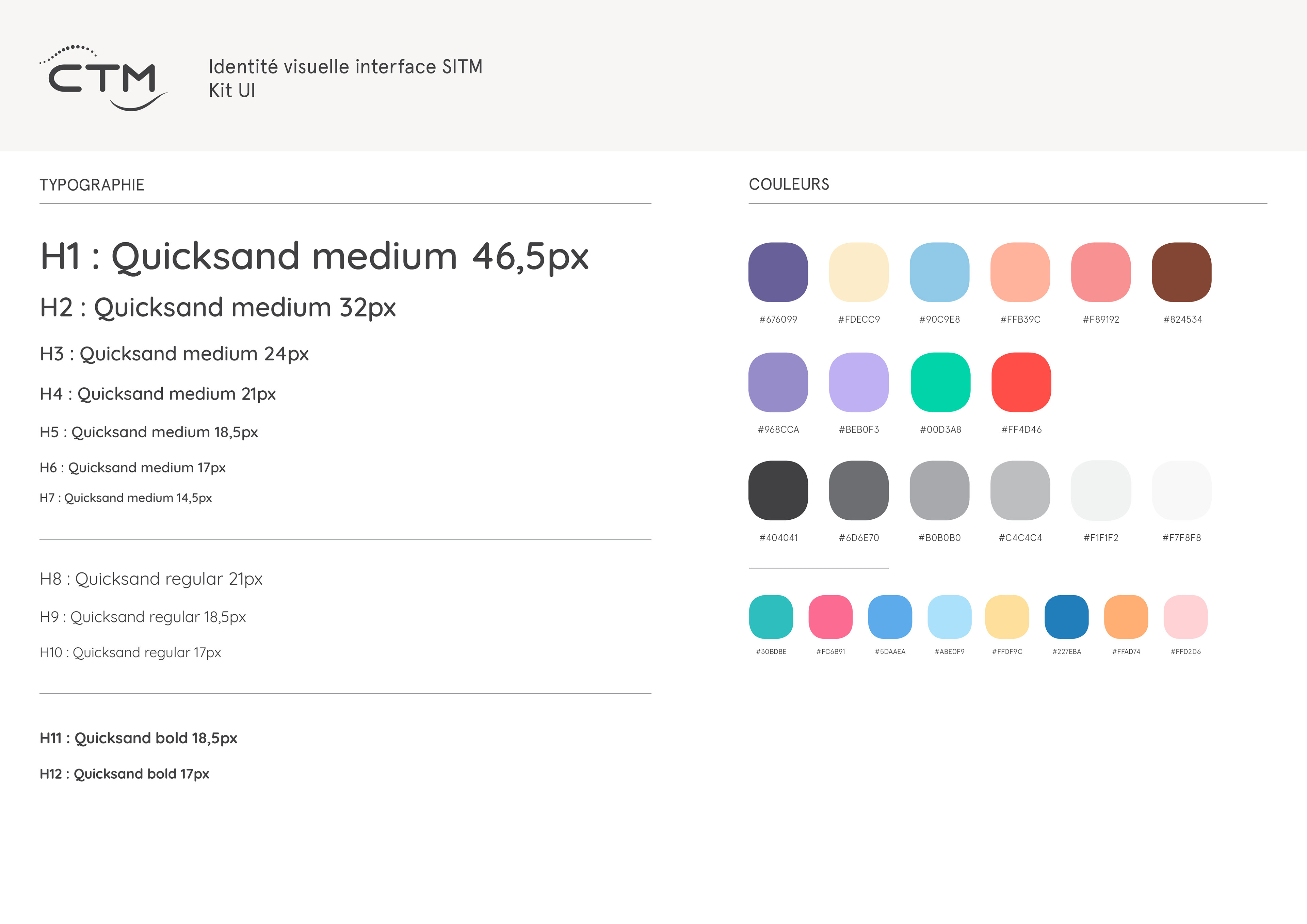This screenshot has width=1307, height=924.
Task: Click the #00D3A8 hex label
Action: 941,430
